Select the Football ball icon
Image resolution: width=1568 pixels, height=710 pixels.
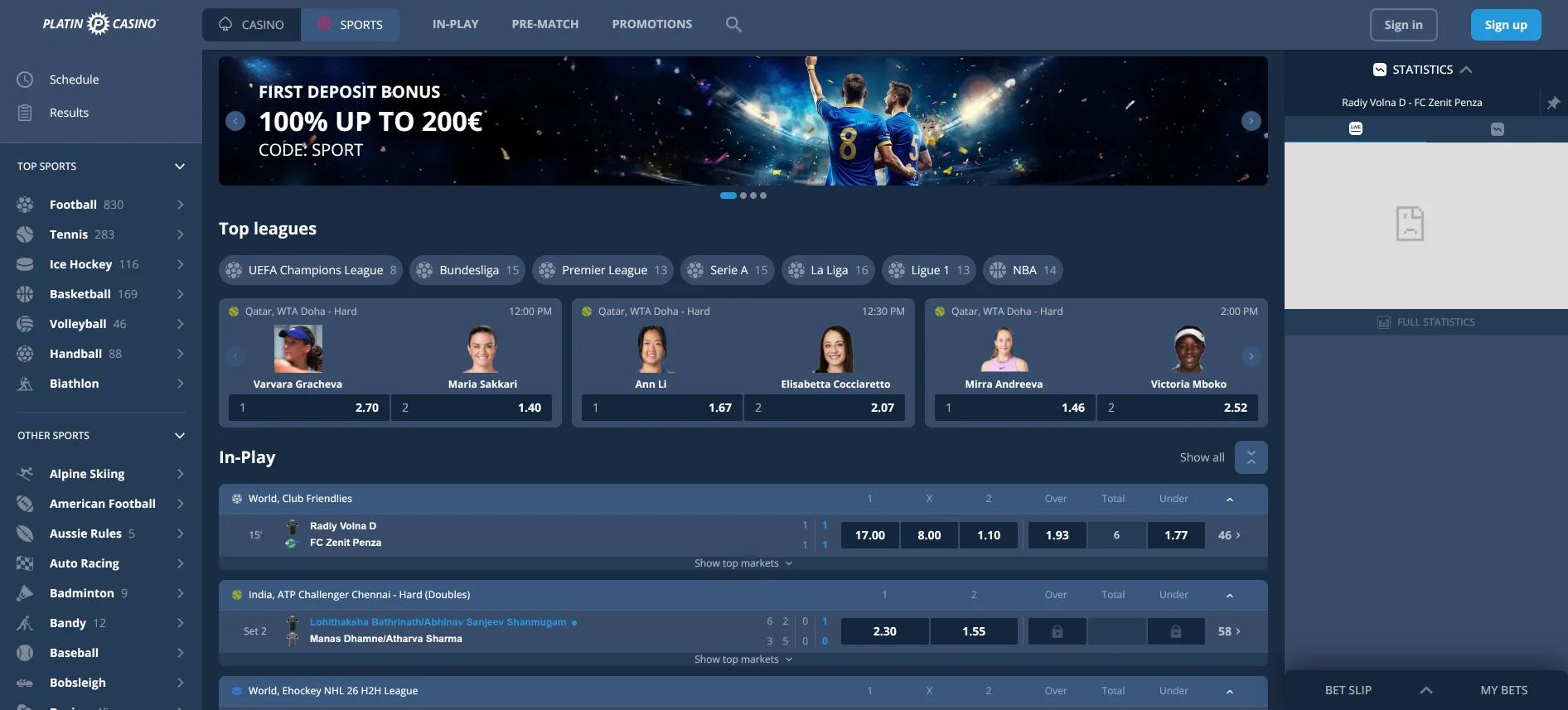click(26, 205)
